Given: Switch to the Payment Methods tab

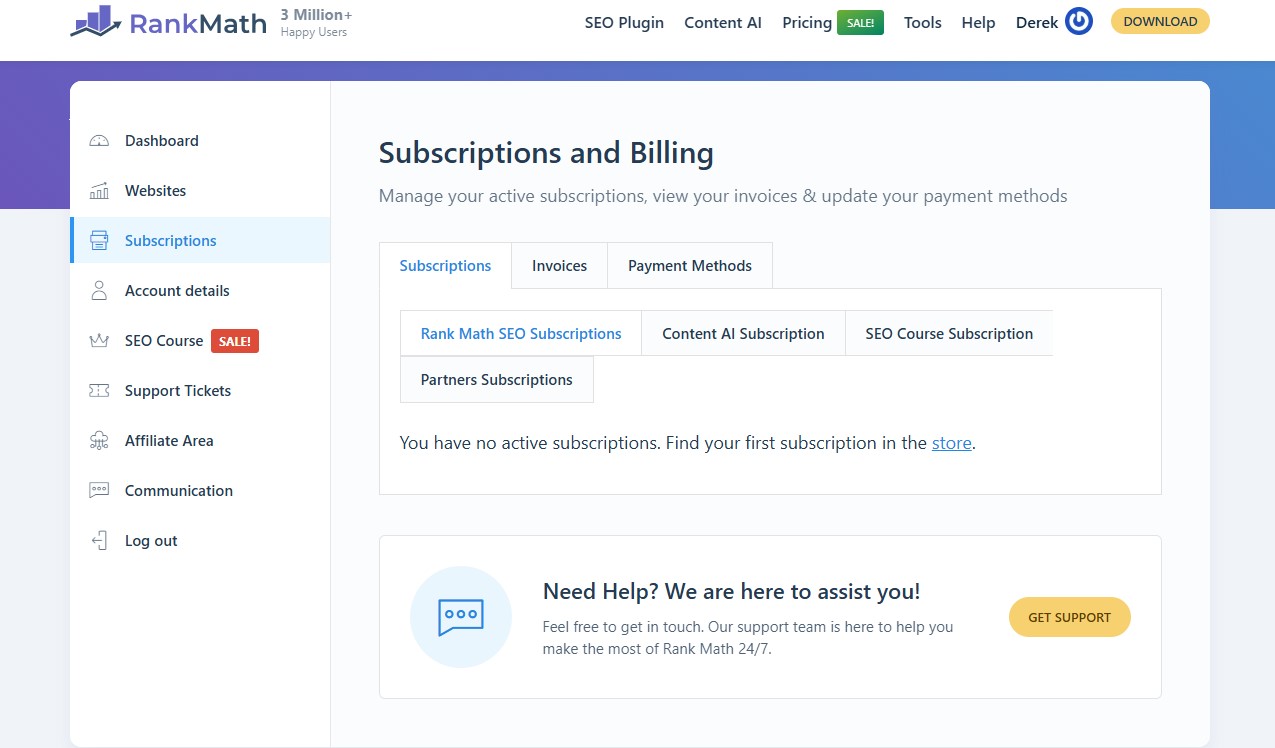Looking at the screenshot, I should click(690, 265).
